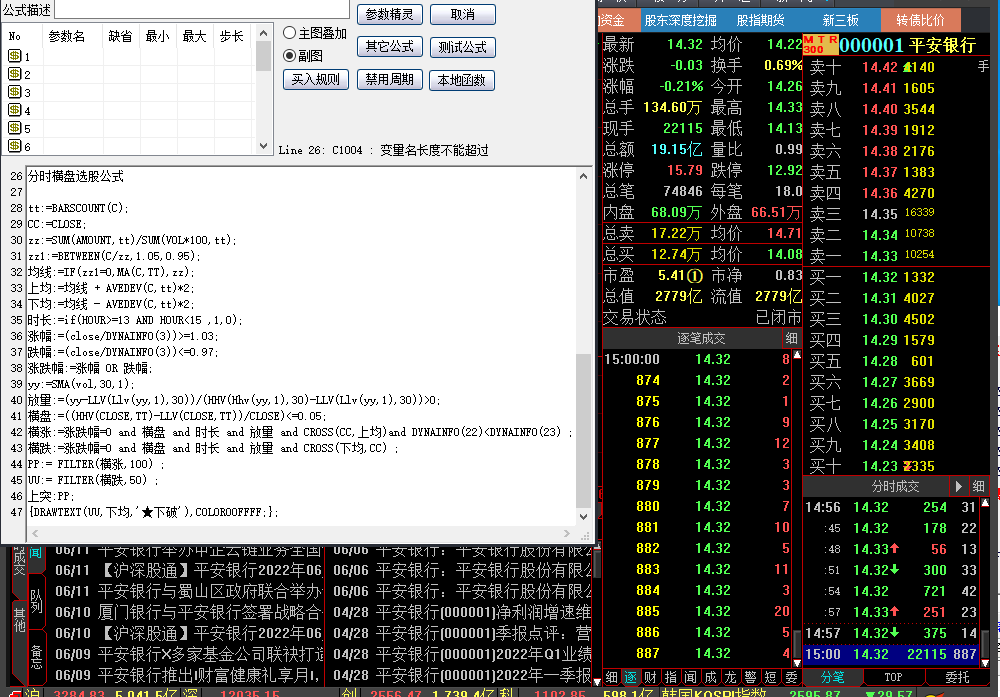Open the 本地函数 list
The height and width of the screenshot is (697, 1000).
pos(462,80)
